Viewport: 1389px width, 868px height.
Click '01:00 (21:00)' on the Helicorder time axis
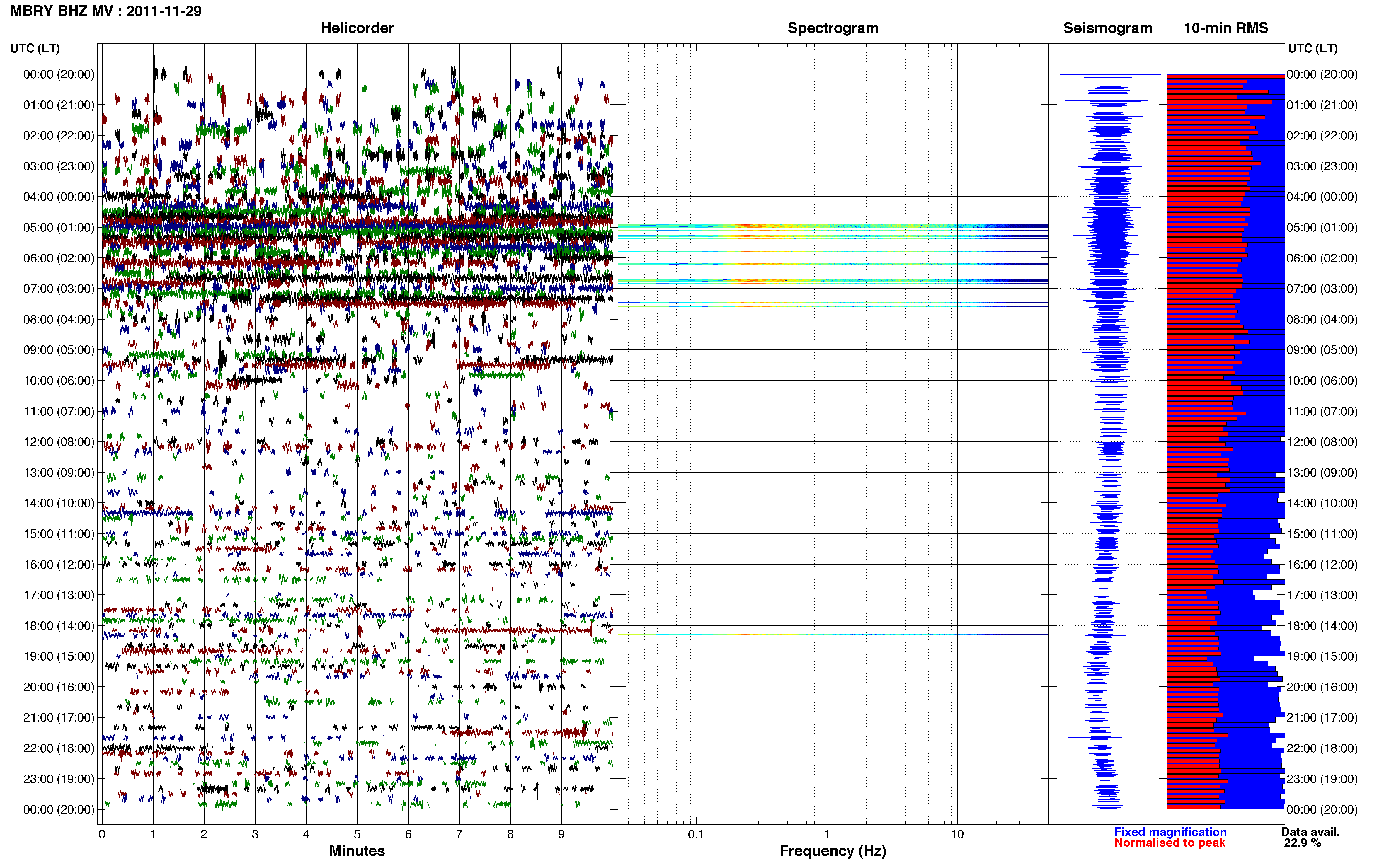(x=59, y=105)
